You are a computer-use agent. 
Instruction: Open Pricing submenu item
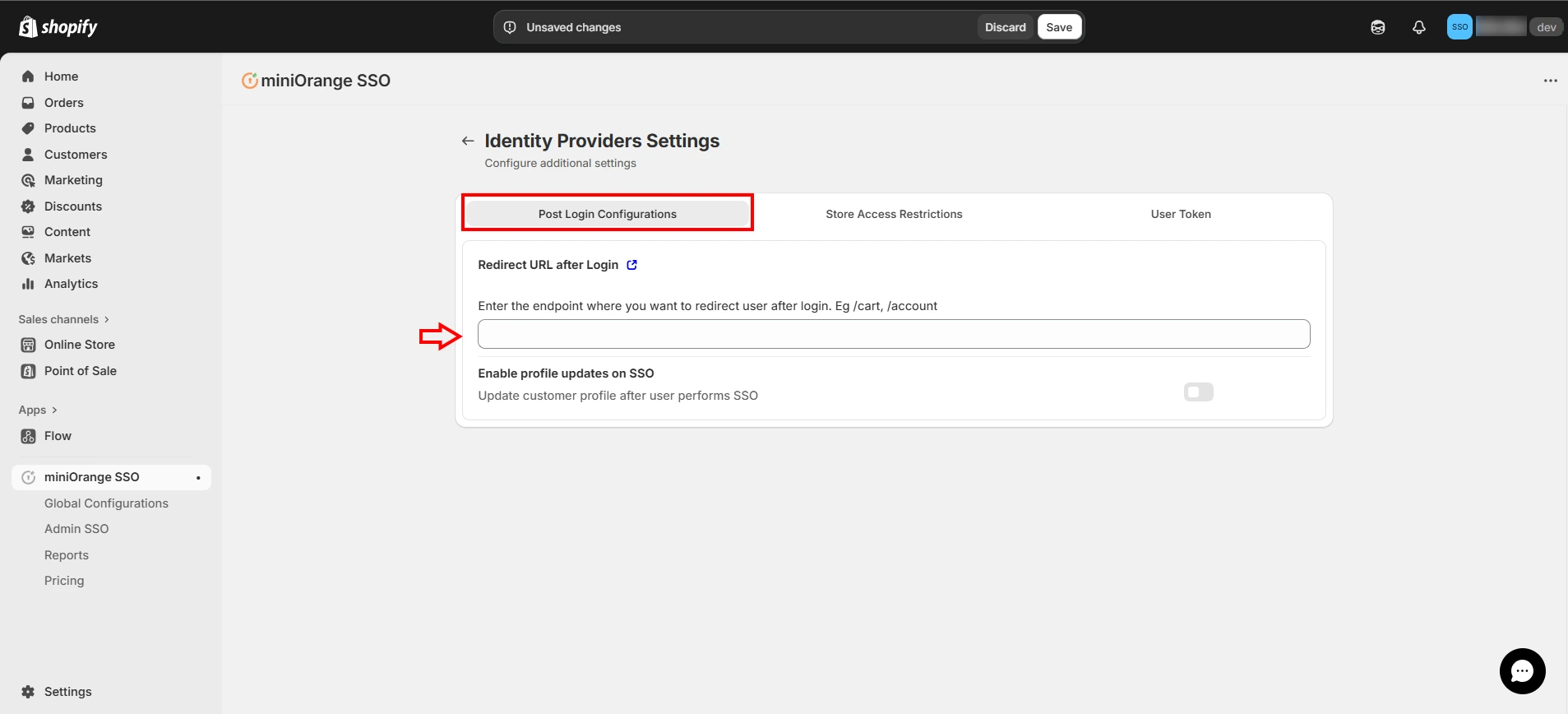coord(64,581)
